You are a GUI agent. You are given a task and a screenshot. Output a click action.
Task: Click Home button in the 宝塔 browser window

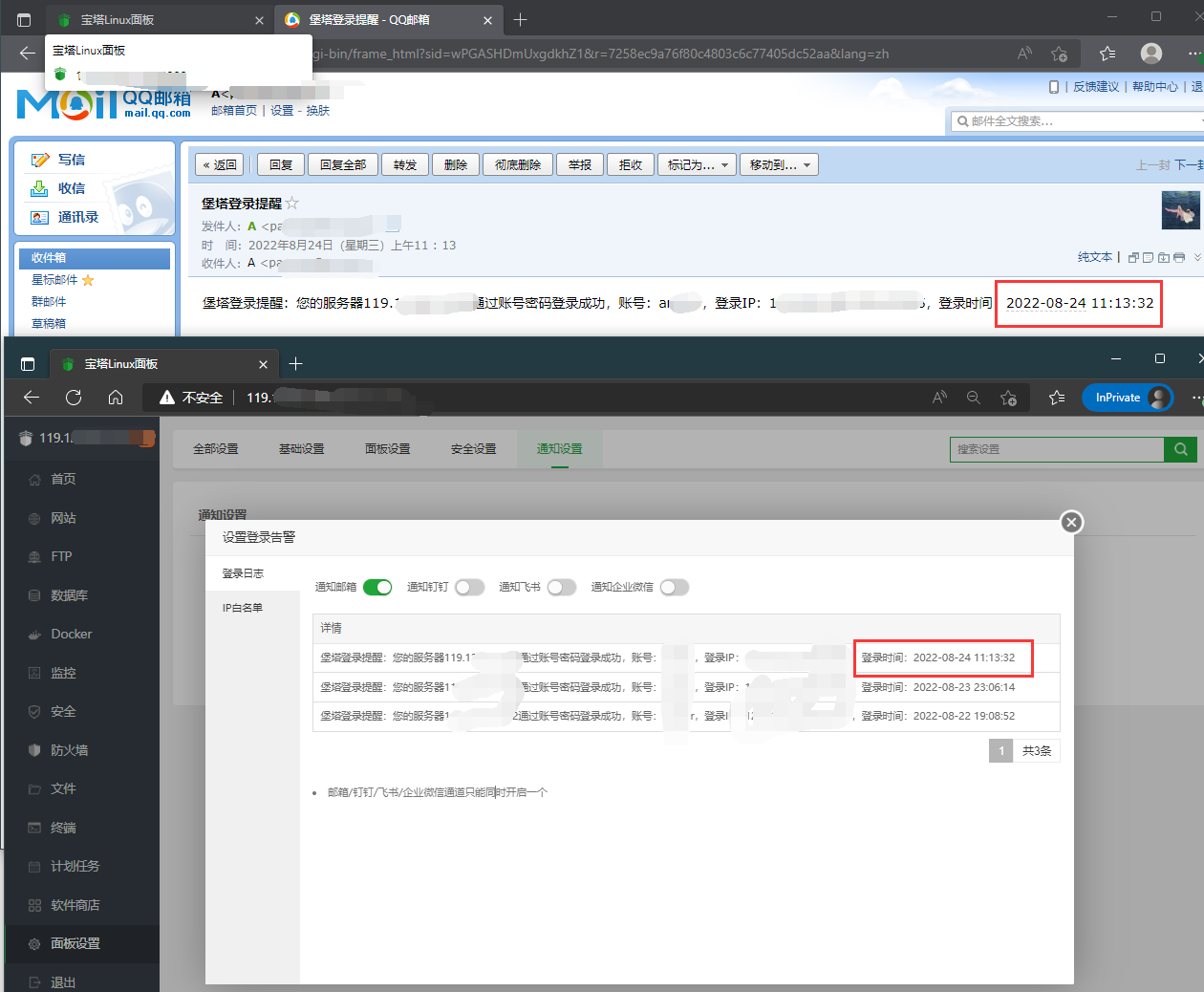(116, 398)
